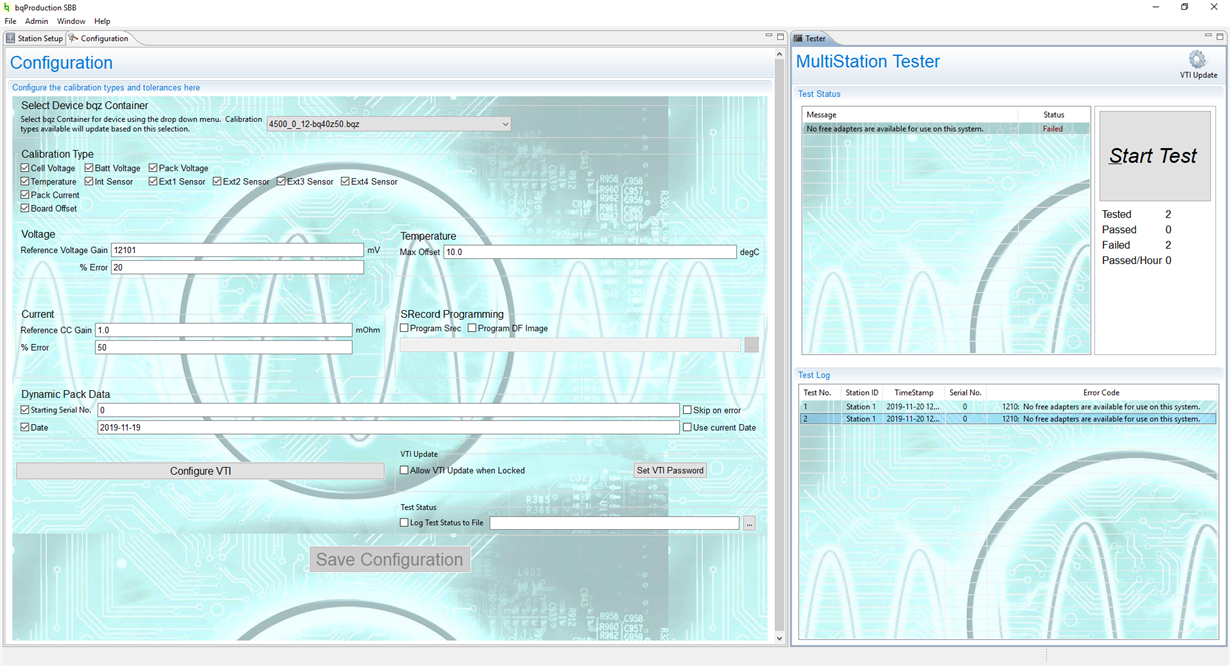Viewport: 1230px width, 666px height.
Task: Check Allow VTI Update when Locked
Action: point(404,470)
